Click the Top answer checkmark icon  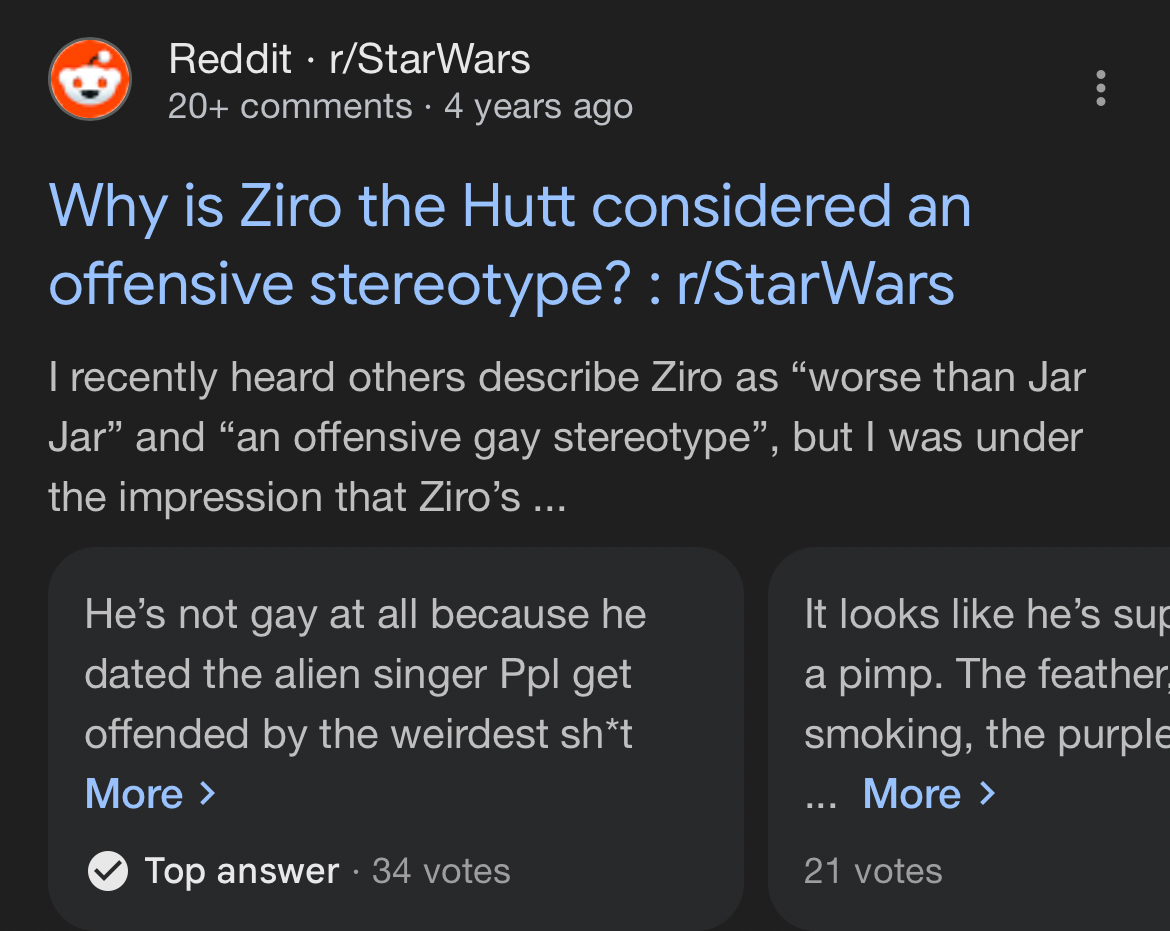107,870
